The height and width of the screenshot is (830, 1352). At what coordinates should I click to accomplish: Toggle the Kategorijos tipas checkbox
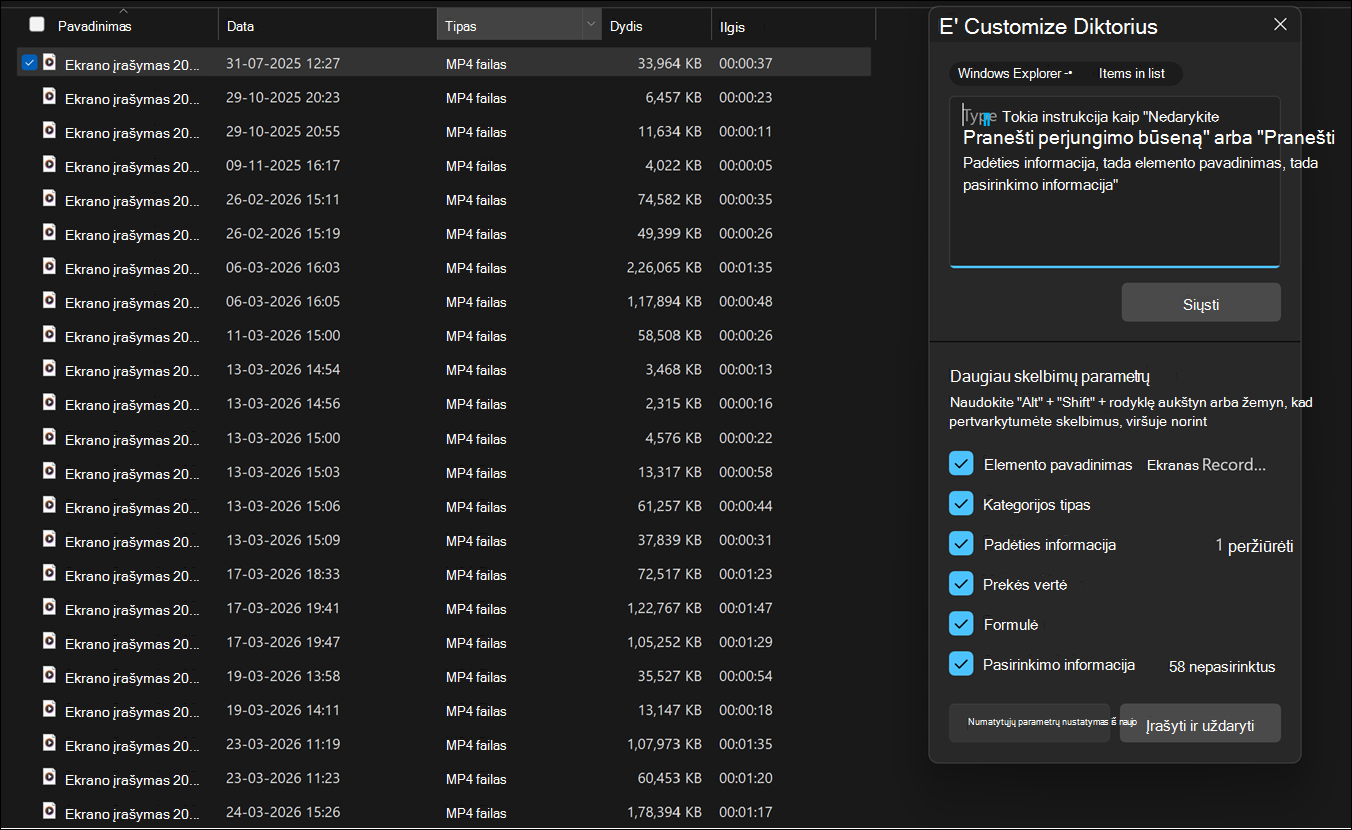coord(961,504)
